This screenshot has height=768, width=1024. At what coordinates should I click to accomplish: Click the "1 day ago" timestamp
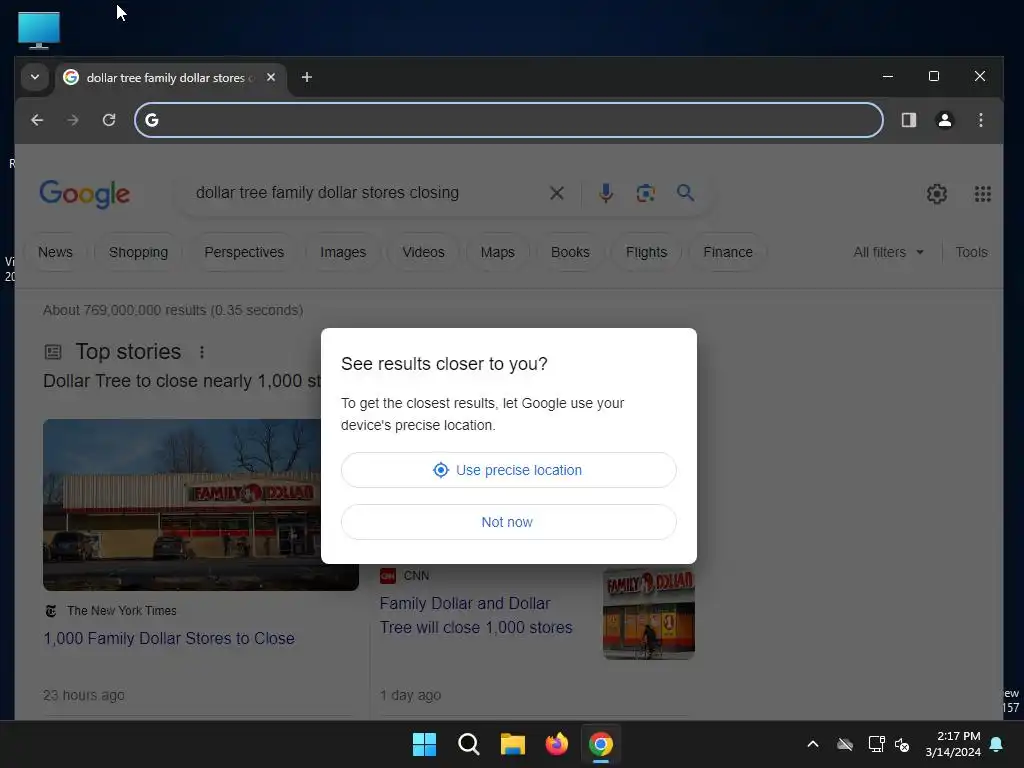(x=410, y=695)
